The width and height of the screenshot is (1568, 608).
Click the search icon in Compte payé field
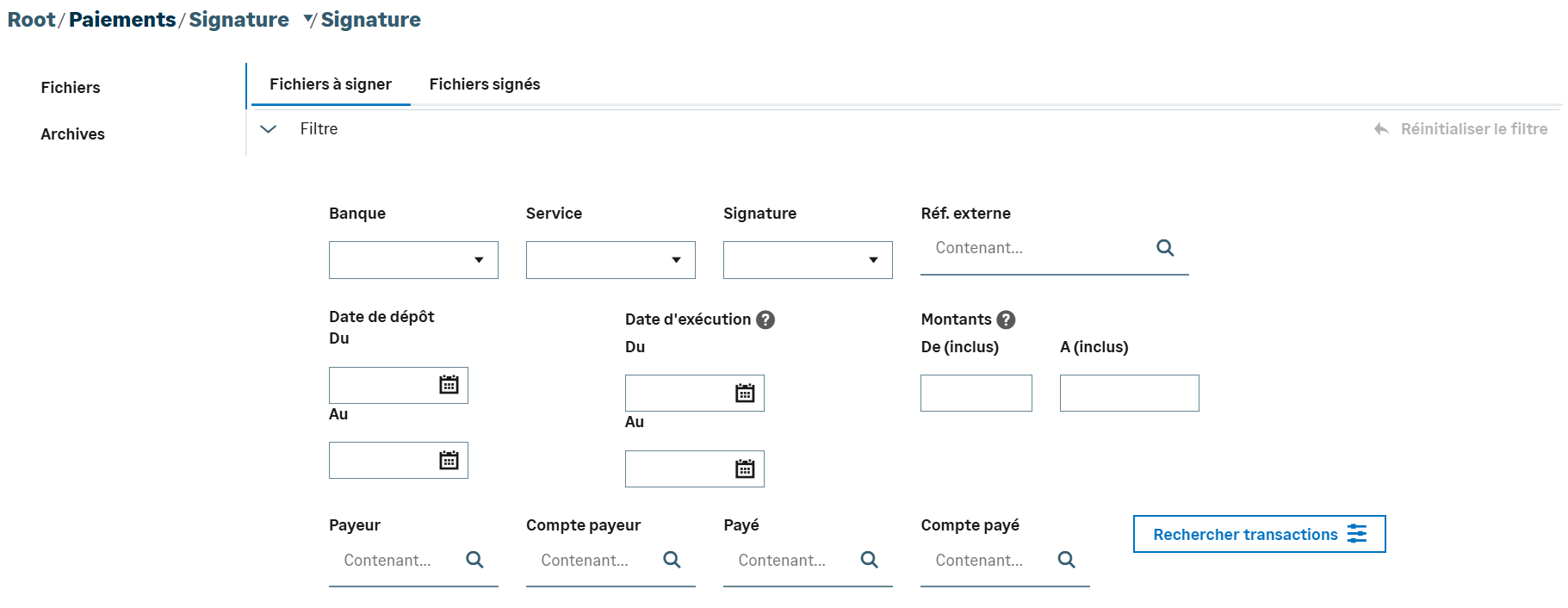(x=1066, y=560)
